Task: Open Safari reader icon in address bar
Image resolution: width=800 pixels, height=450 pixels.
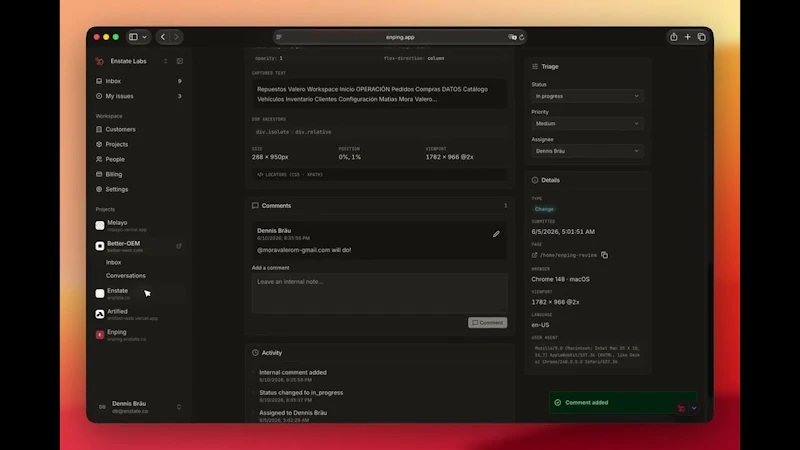Action: tap(279, 37)
